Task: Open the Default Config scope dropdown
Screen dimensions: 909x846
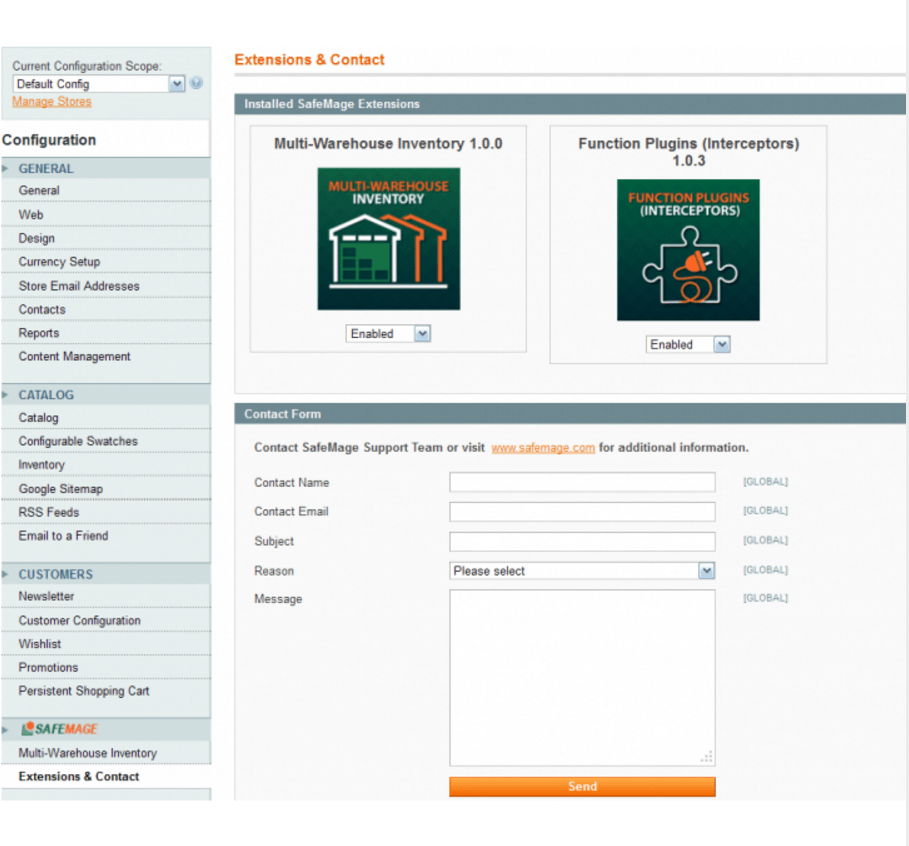Action: click(x=99, y=83)
